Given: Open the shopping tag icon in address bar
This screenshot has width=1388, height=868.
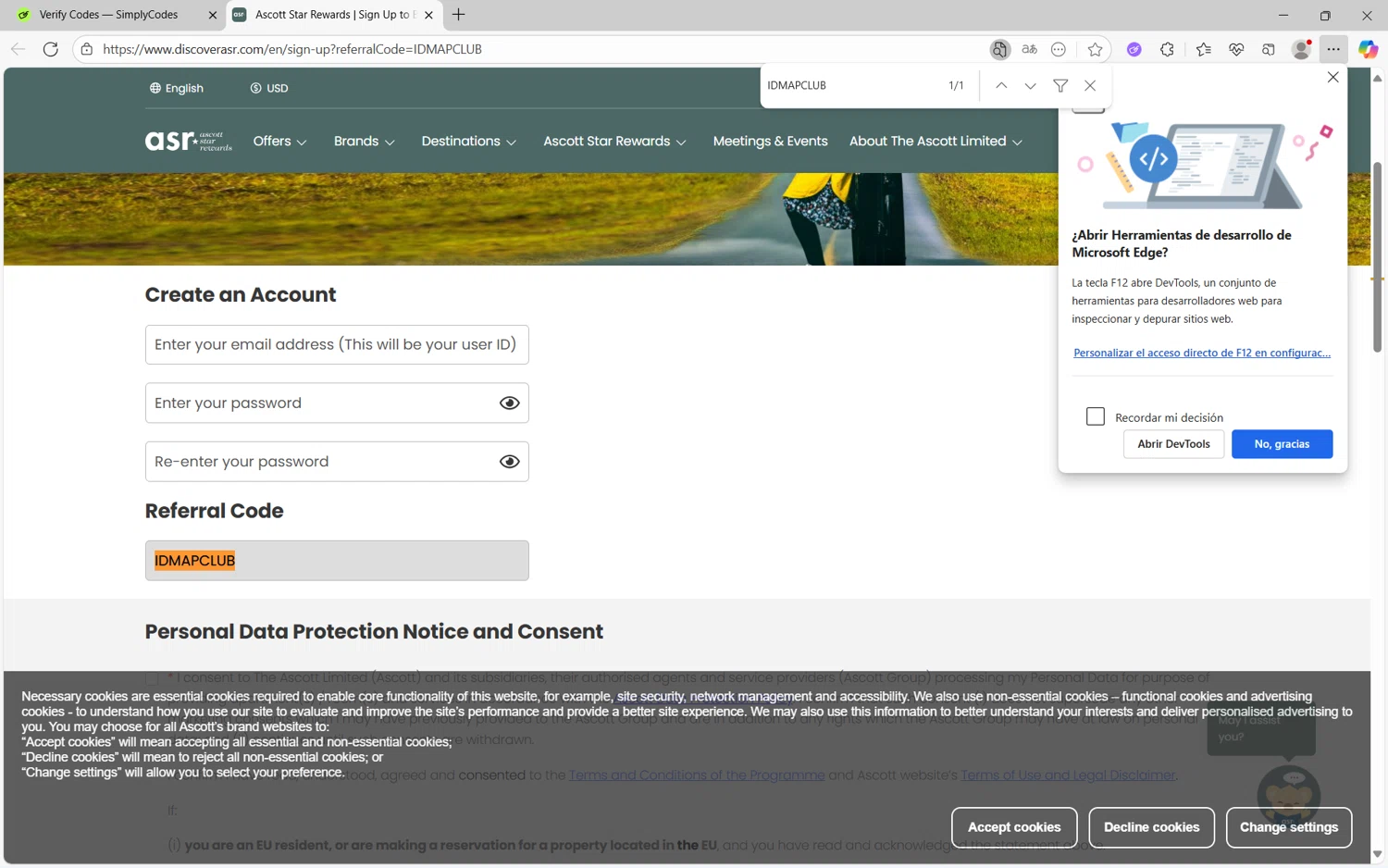Looking at the screenshot, I should (x=999, y=49).
